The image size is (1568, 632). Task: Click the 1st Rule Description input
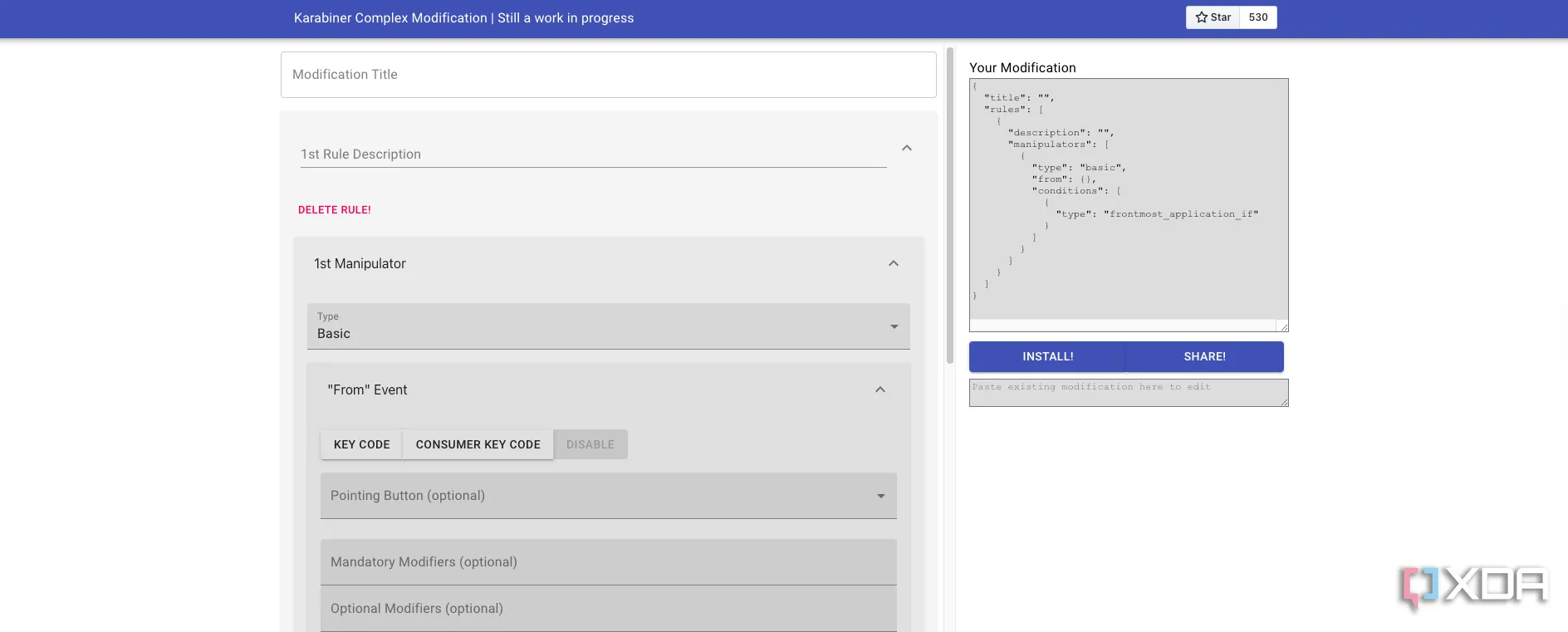click(593, 154)
